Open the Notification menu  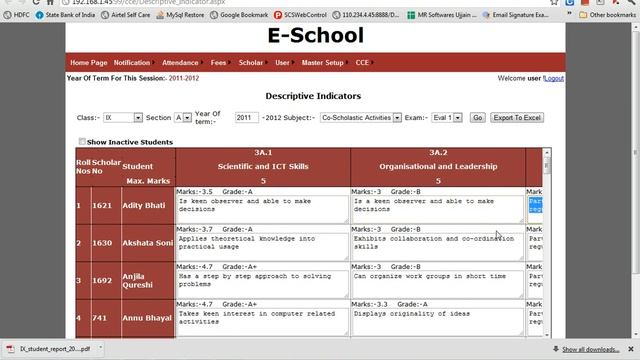(x=132, y=62)
